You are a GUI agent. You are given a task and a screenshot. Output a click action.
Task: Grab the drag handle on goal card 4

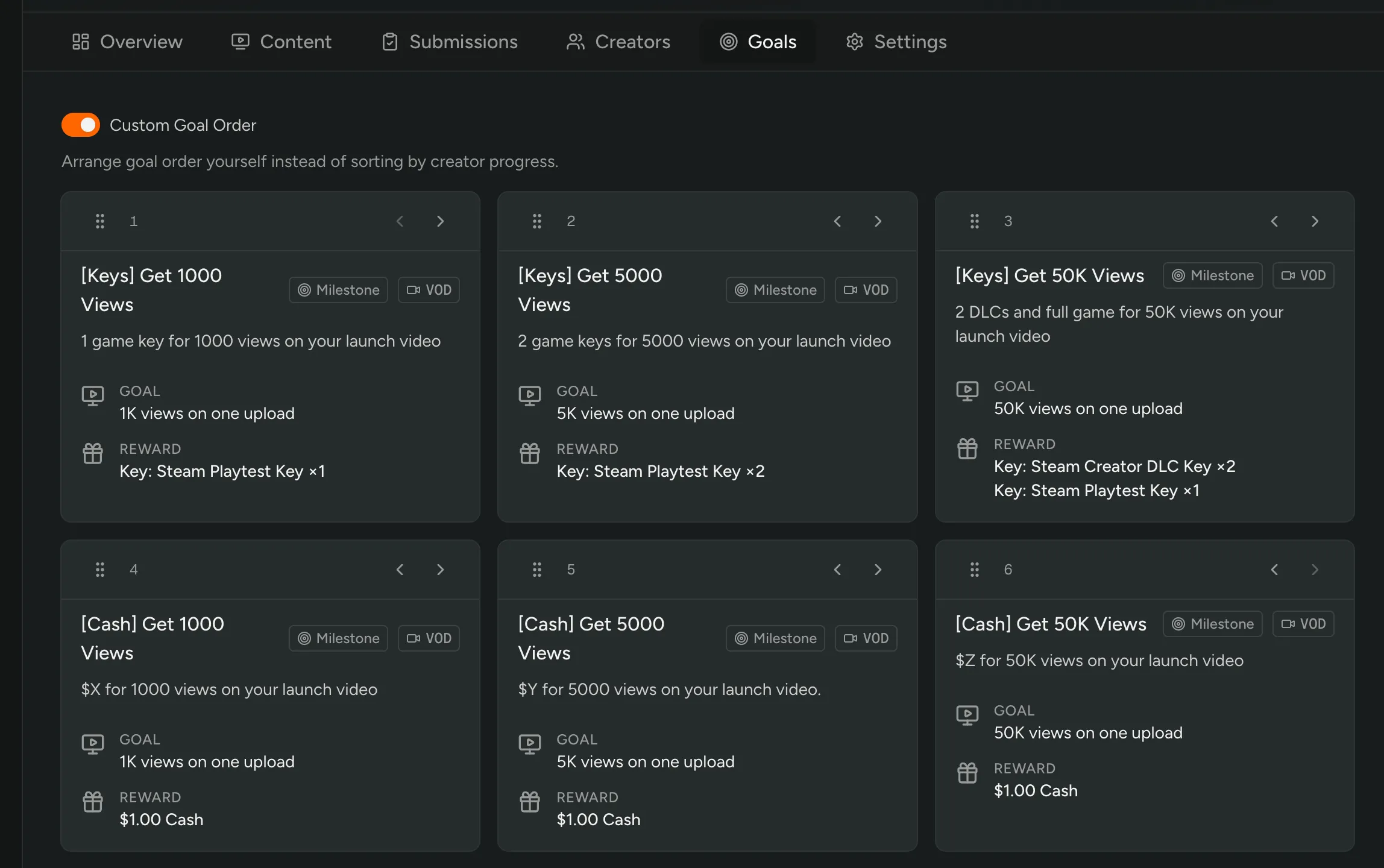pos(100,570)
